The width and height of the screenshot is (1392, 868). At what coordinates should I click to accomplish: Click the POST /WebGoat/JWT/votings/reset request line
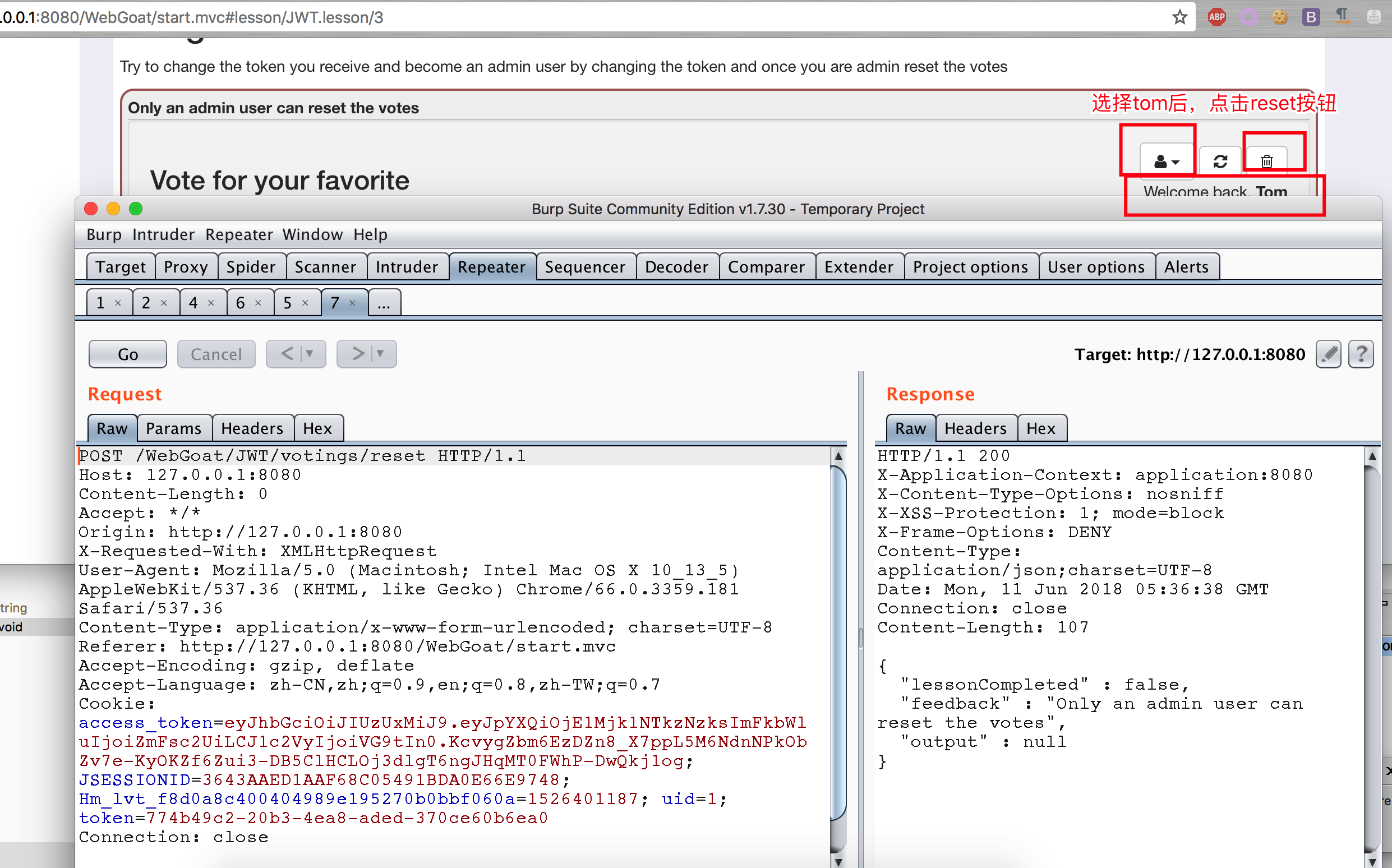pos(302,456)
